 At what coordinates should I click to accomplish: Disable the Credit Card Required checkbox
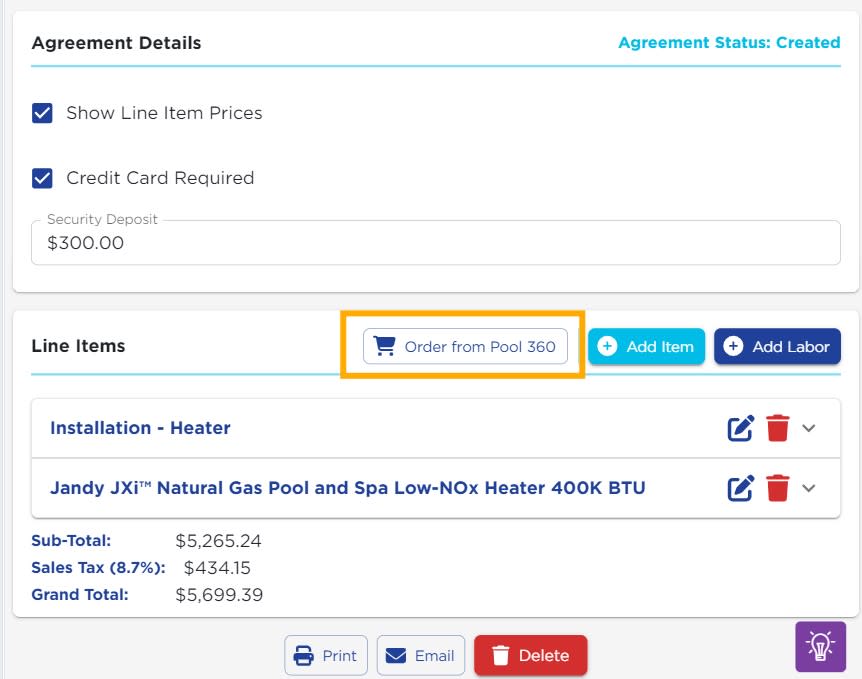tap(42, 178)
